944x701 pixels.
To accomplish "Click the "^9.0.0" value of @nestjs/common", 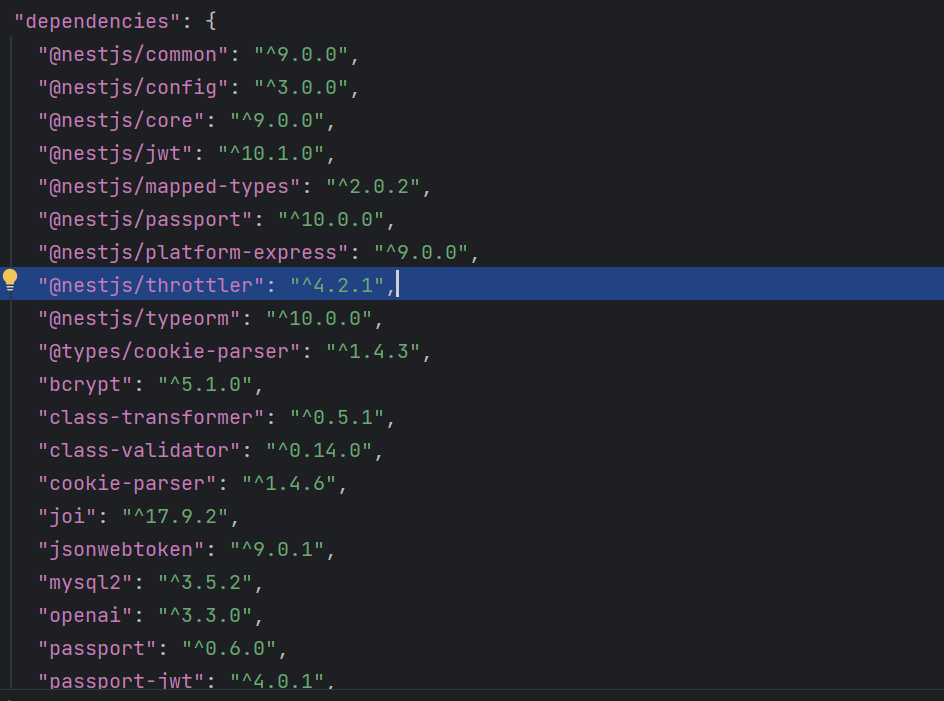I will pos(301,55).
